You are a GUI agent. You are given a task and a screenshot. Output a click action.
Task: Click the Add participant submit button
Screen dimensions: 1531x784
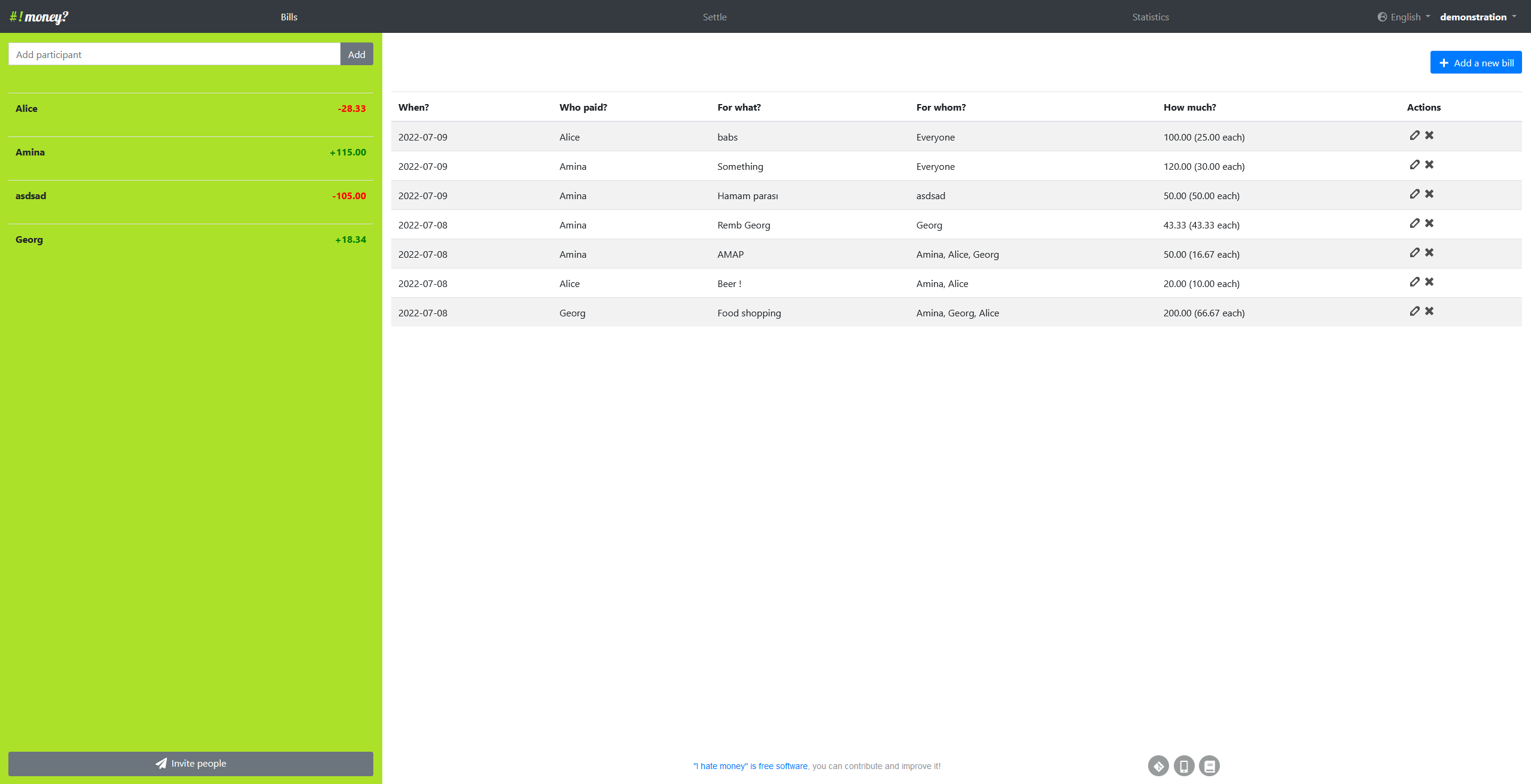pos(357,54)
